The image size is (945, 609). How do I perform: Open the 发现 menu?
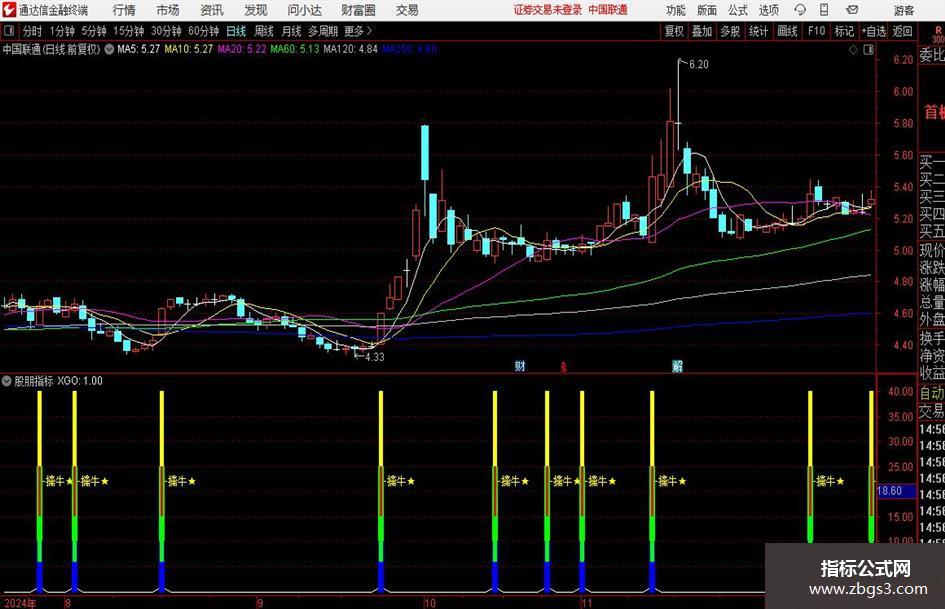pyautogui.click(x=256, y=10)
